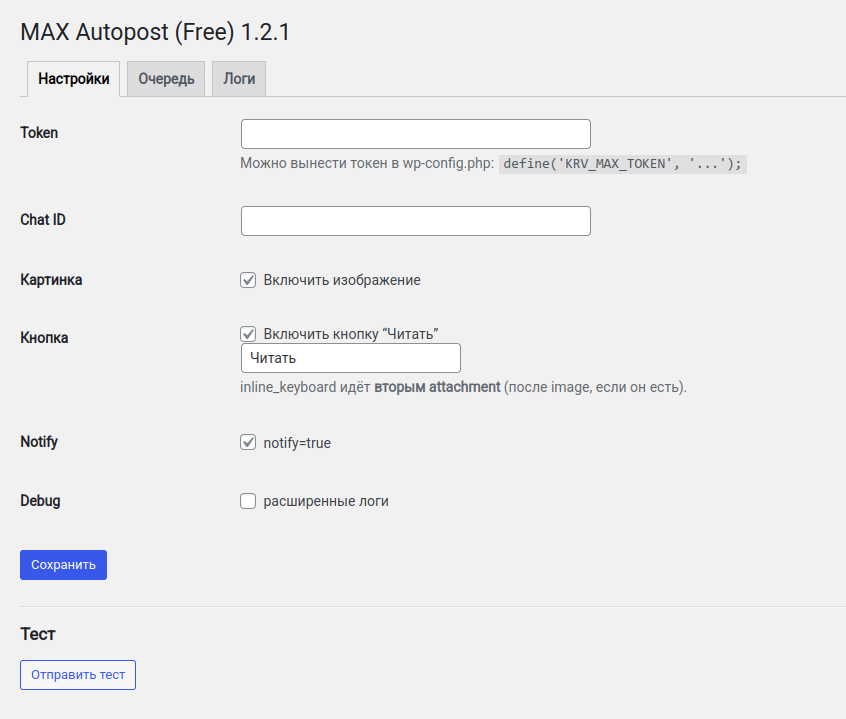Click into the Token input field
The image size is (846, 719).
(x=415, y=134)
